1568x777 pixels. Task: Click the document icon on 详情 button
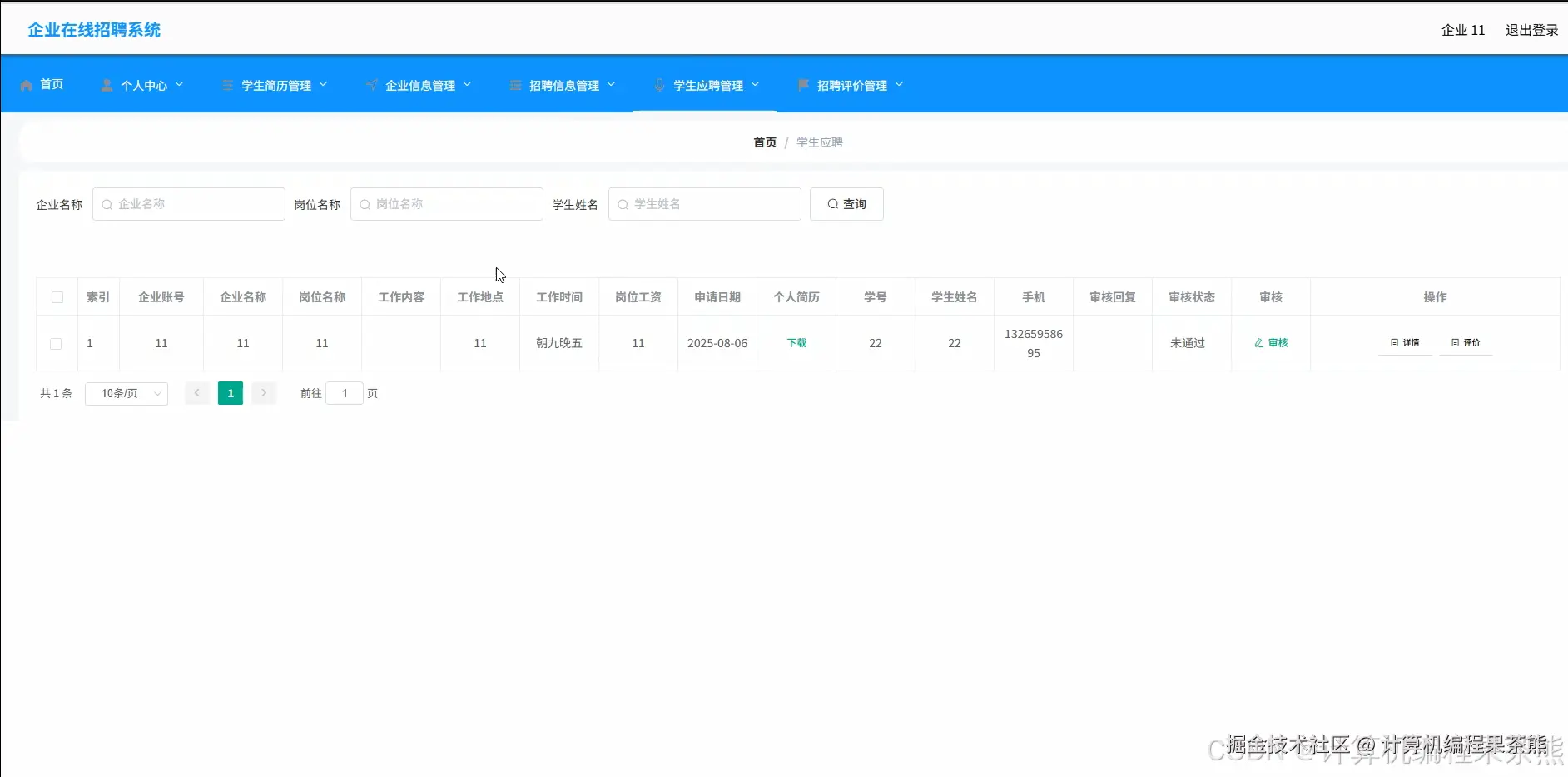1395,343
